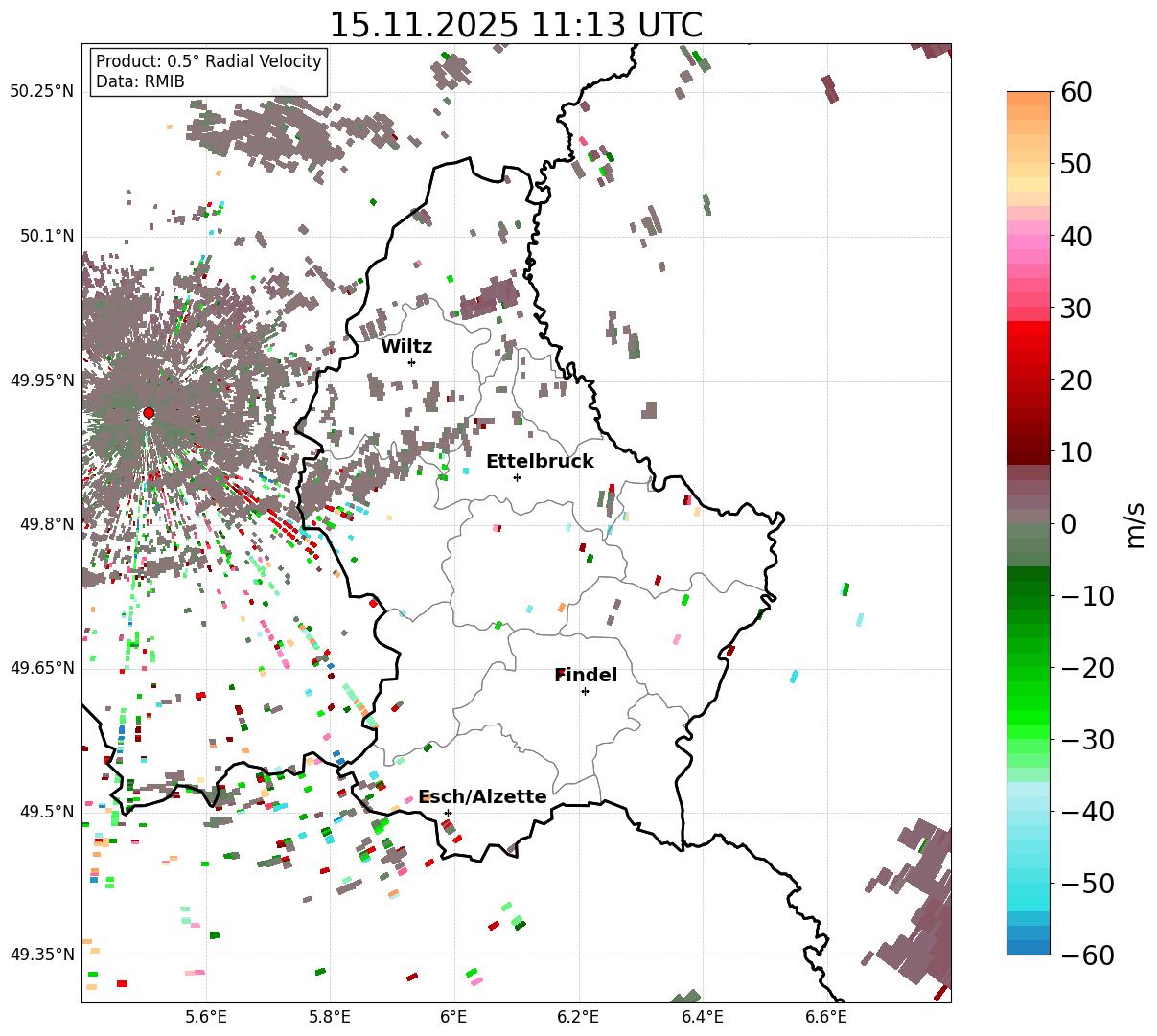Click the Findel station cross marker
This screenshot has height=1036, width=1157.
(585, 691)
